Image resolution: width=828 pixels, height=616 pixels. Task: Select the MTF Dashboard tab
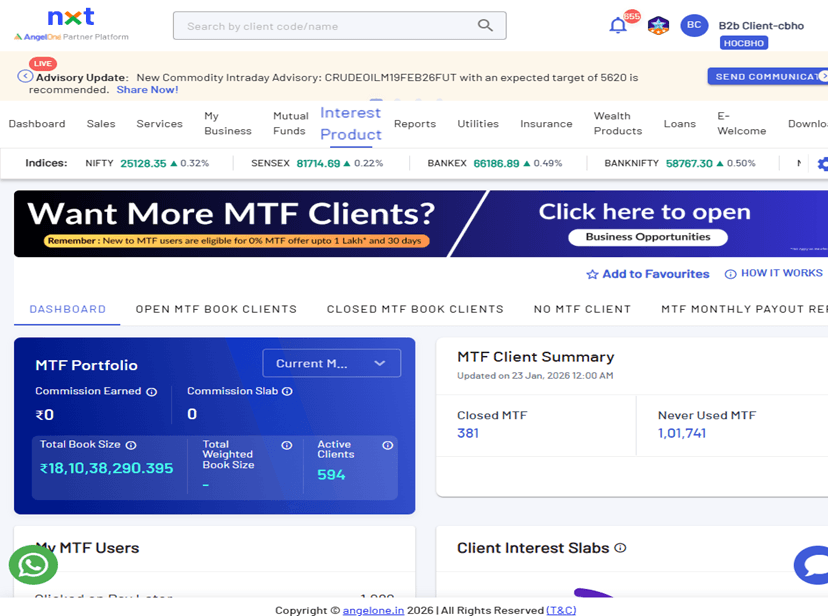tap(68, 309)
